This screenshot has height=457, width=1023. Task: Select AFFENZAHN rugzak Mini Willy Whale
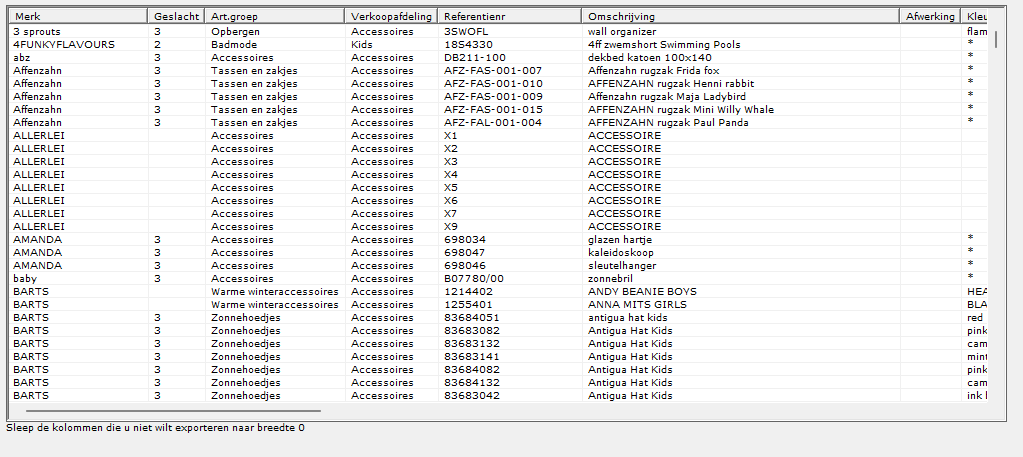pos(680,110)
